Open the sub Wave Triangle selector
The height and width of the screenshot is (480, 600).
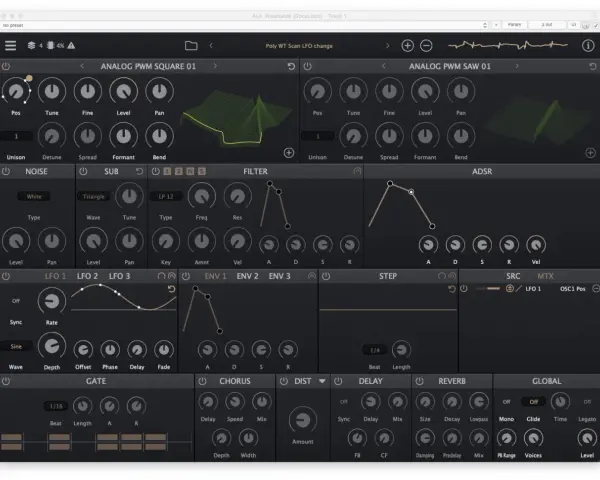93,196
